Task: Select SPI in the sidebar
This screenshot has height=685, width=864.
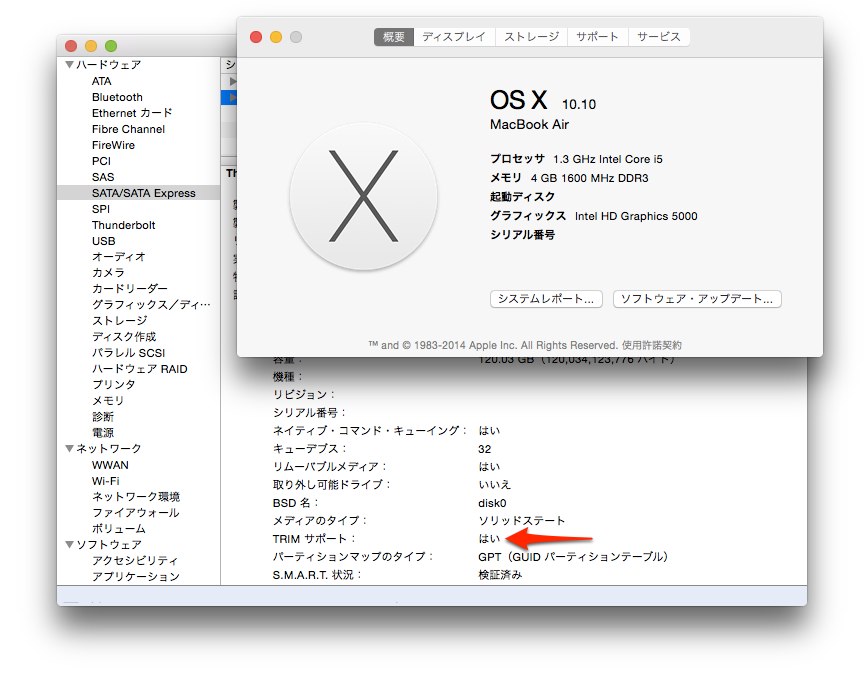Action: (101, 209)
